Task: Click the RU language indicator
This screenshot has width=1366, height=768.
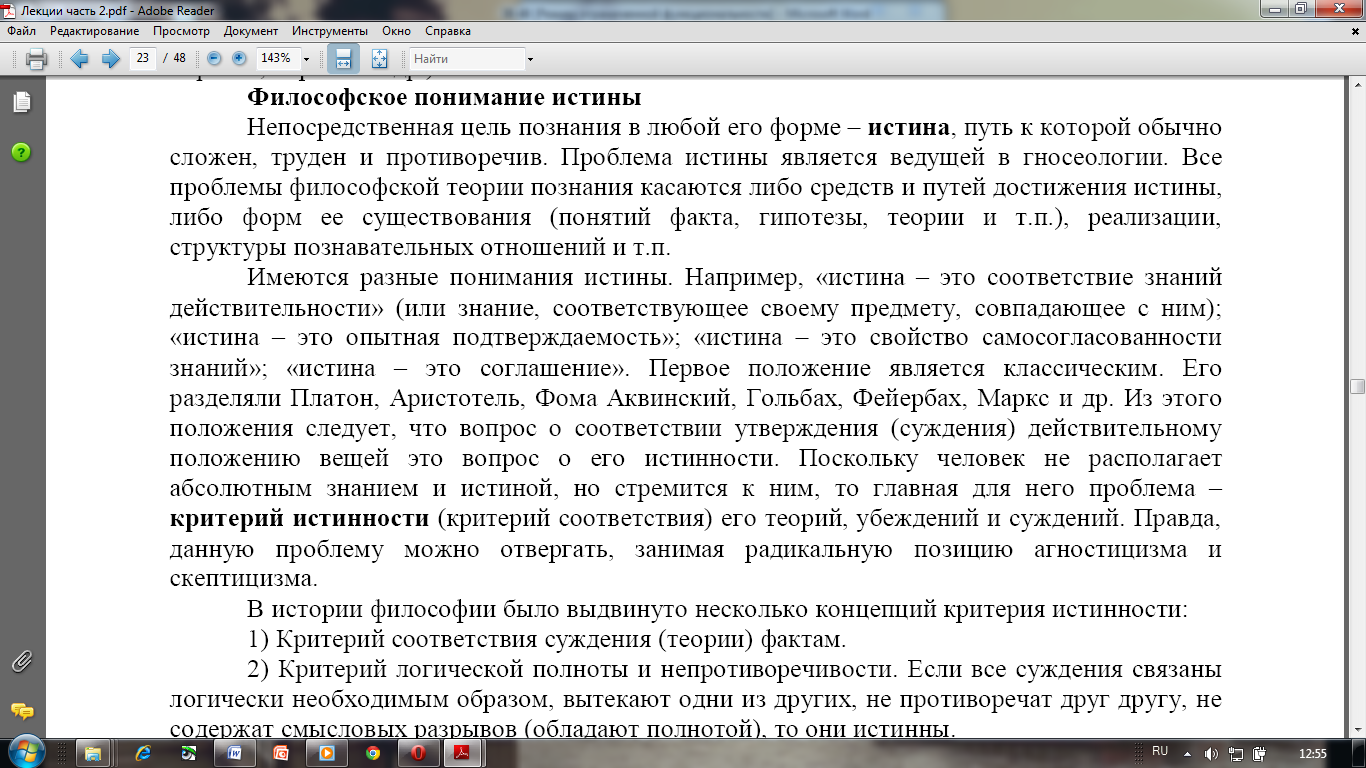Action: coord(1160,751)
